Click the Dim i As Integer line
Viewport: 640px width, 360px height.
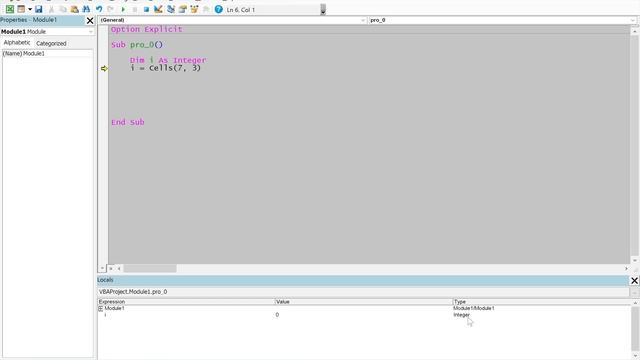pyautogui.click(x=168, y=60)
